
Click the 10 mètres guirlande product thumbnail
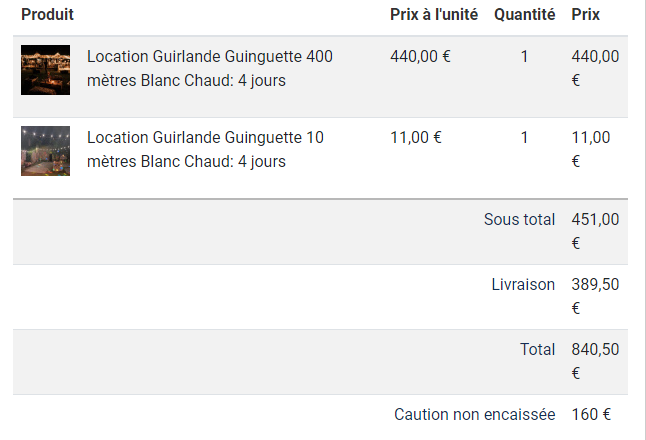tap(45, 151)
